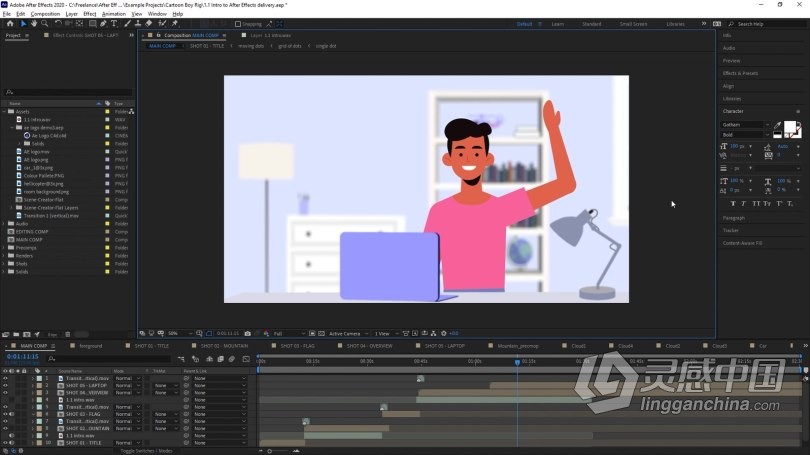Select the Roto Brush tool
This screenshot has width=810, height=455.
pyautogui.click(x=162, y=24)
